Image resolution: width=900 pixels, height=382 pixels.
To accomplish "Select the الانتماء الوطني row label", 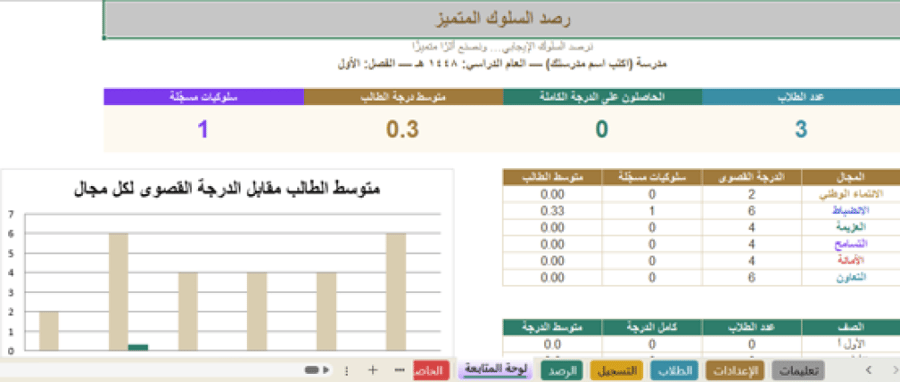I will pos(851,194).
